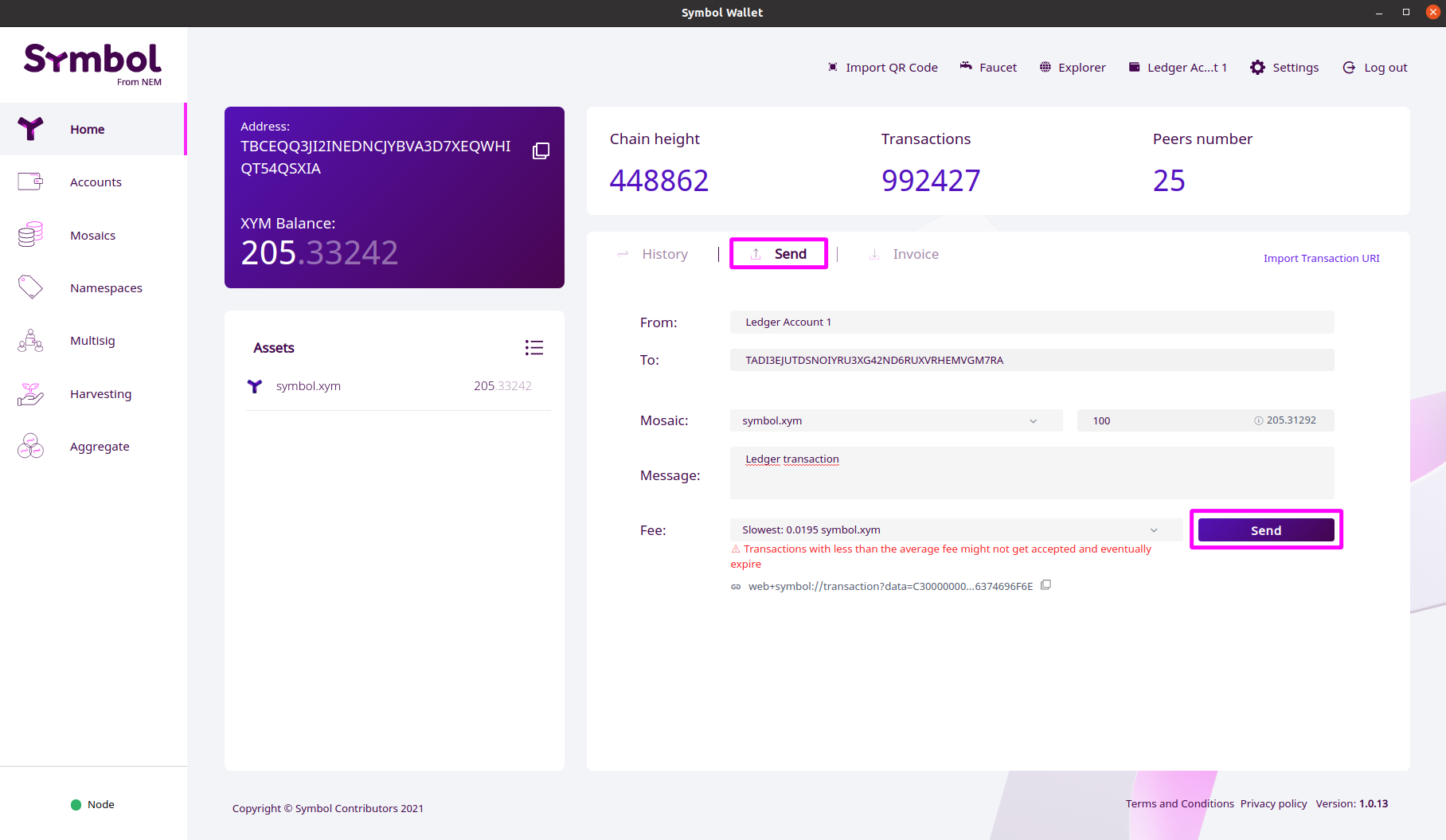Viewport: 1446px width, 840px height.
Task: Click the web+symbol transaction URI text
Action: (890, 586)
